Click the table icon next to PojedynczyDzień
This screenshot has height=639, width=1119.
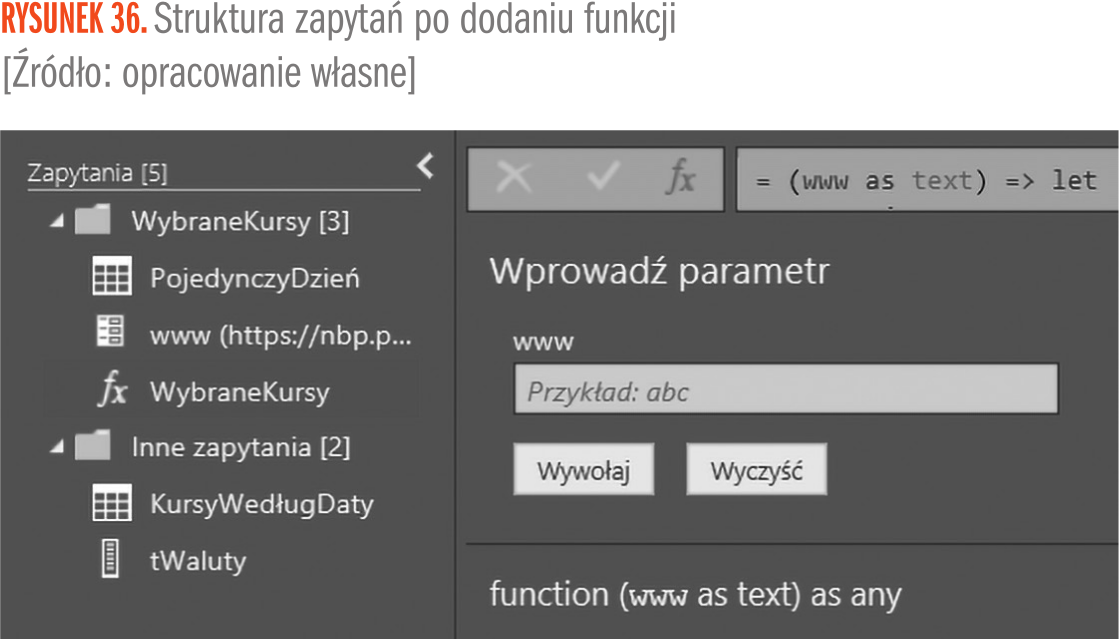click(111, 278)
